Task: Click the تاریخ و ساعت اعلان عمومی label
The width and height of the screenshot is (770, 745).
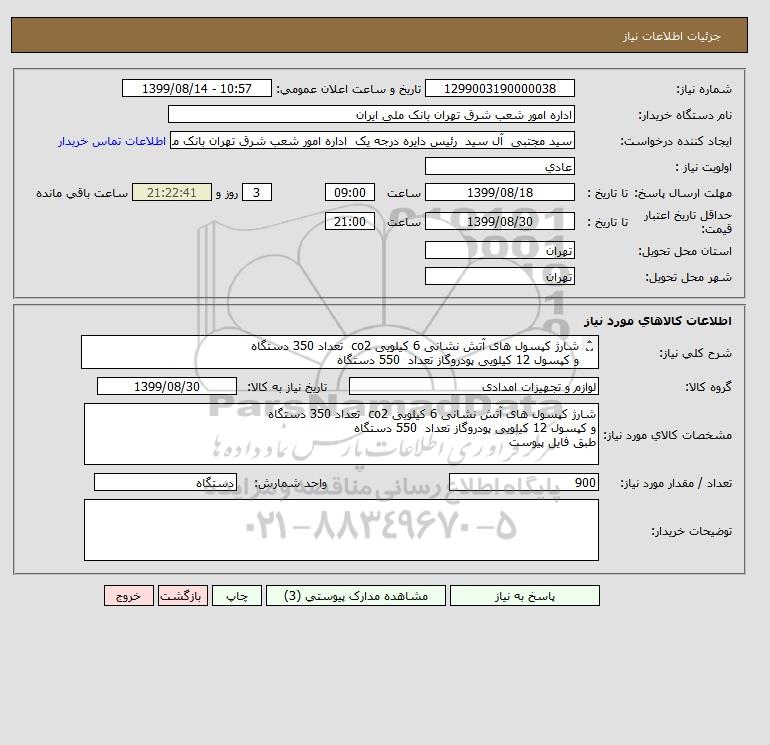Action: [x=349, y=89]
